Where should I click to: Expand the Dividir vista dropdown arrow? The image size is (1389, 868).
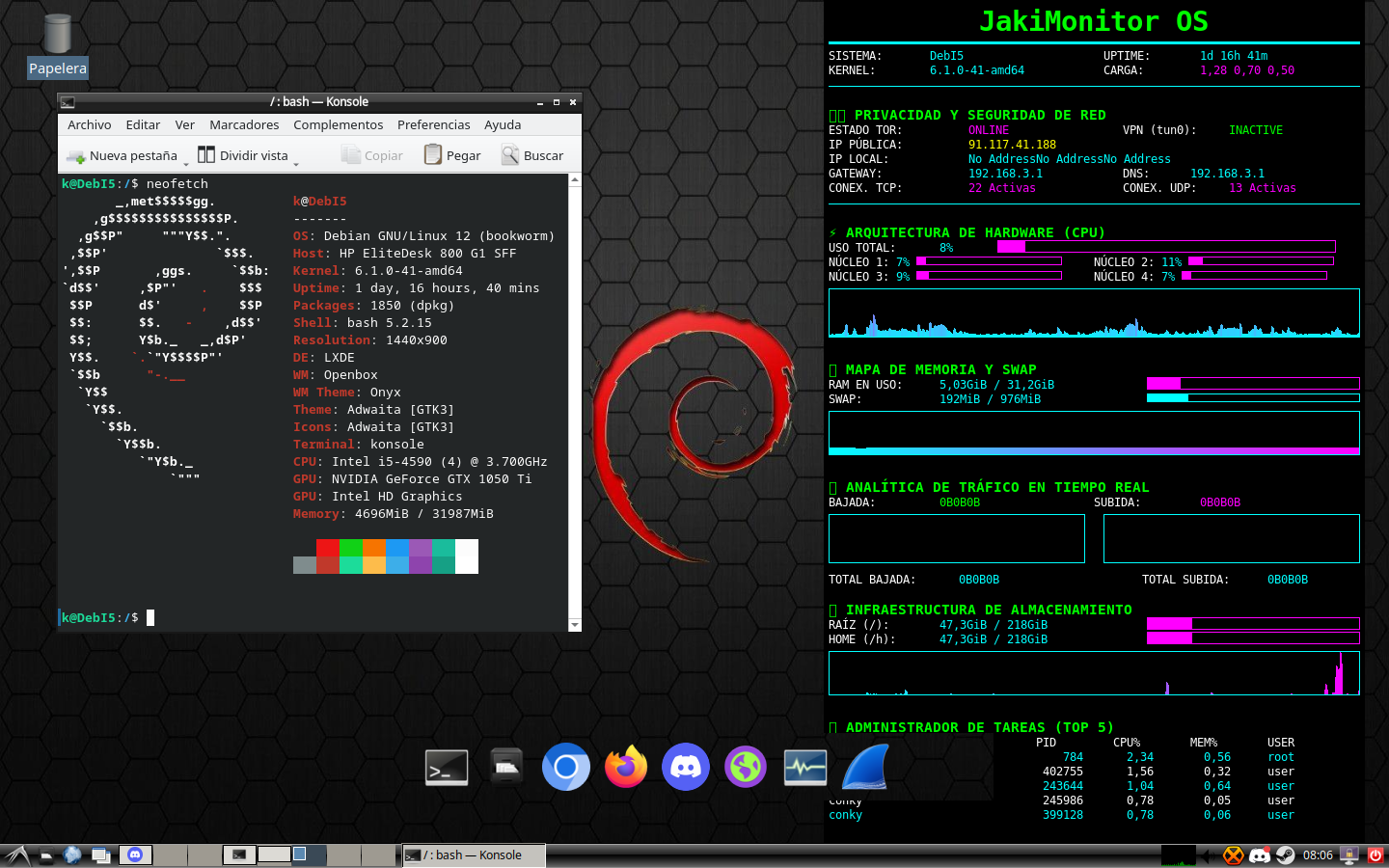coord(296,164)
